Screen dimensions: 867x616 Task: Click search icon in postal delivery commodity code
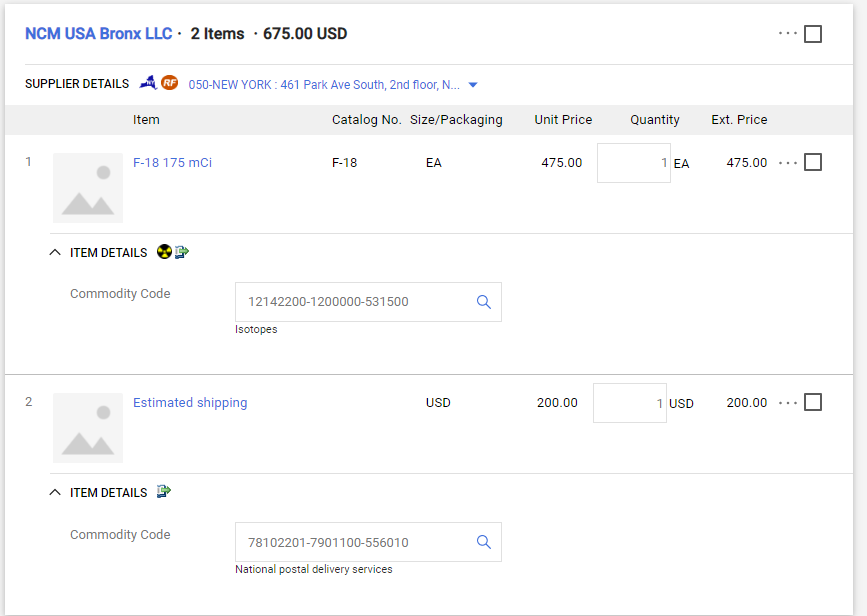484,542
